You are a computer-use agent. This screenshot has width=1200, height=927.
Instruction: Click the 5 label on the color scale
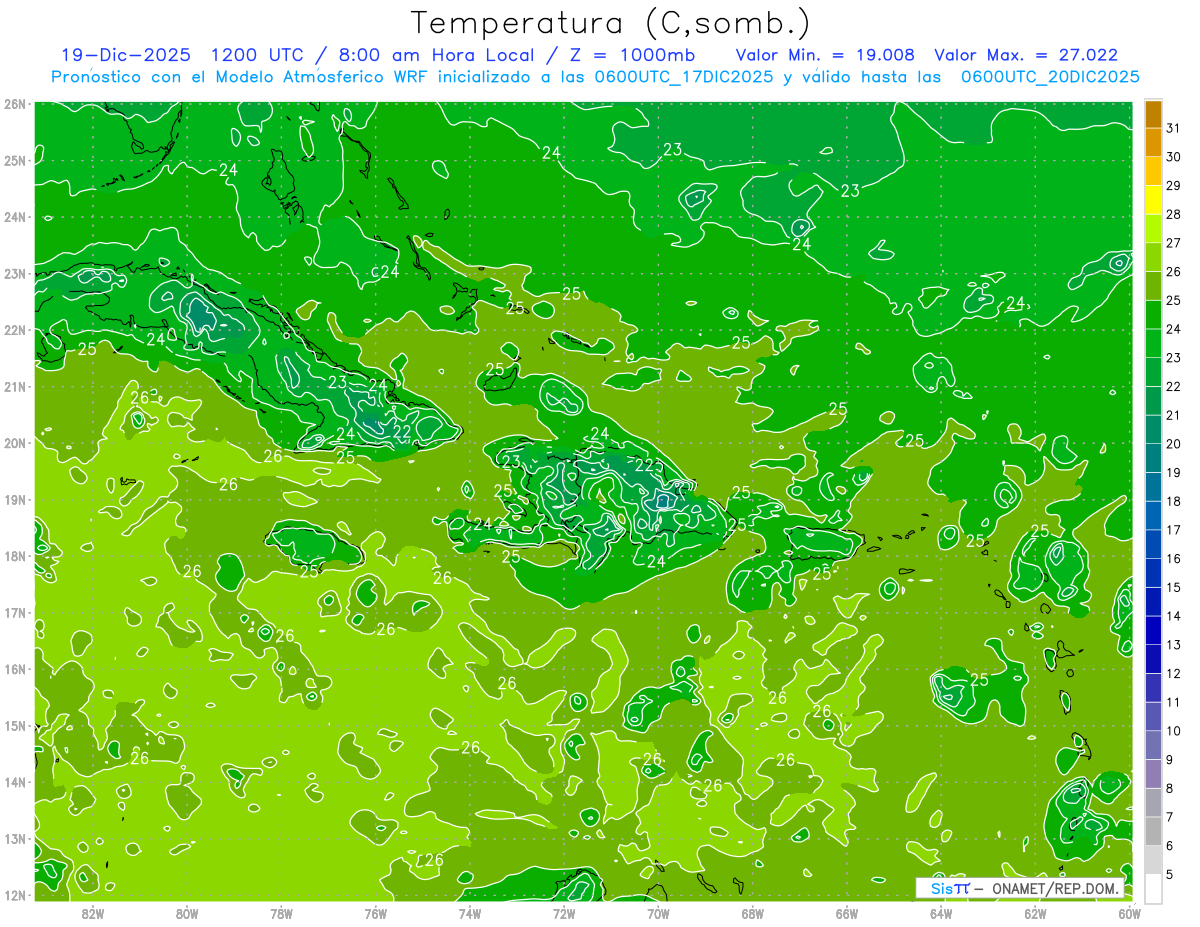tap(1171, 874)
